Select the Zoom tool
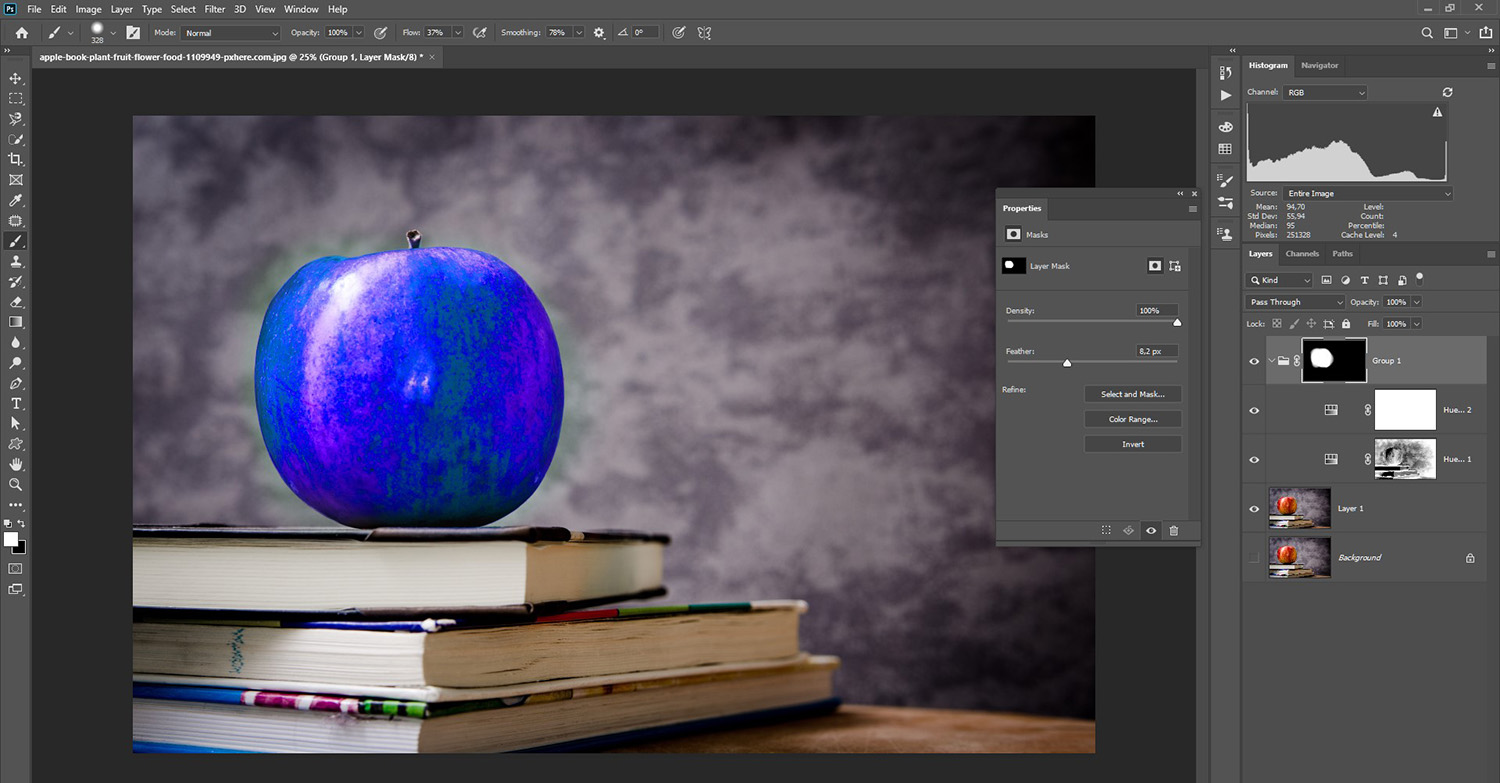The height and width of the screenshot is (783, 1500). click(15, 484)
